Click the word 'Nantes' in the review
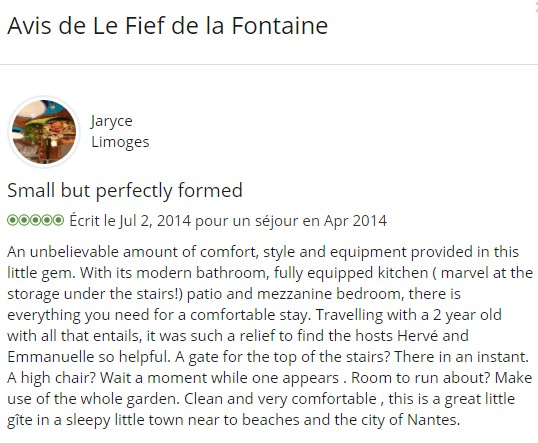The height and width of the screenshot is (443, 538). click(x=433, y=420)
